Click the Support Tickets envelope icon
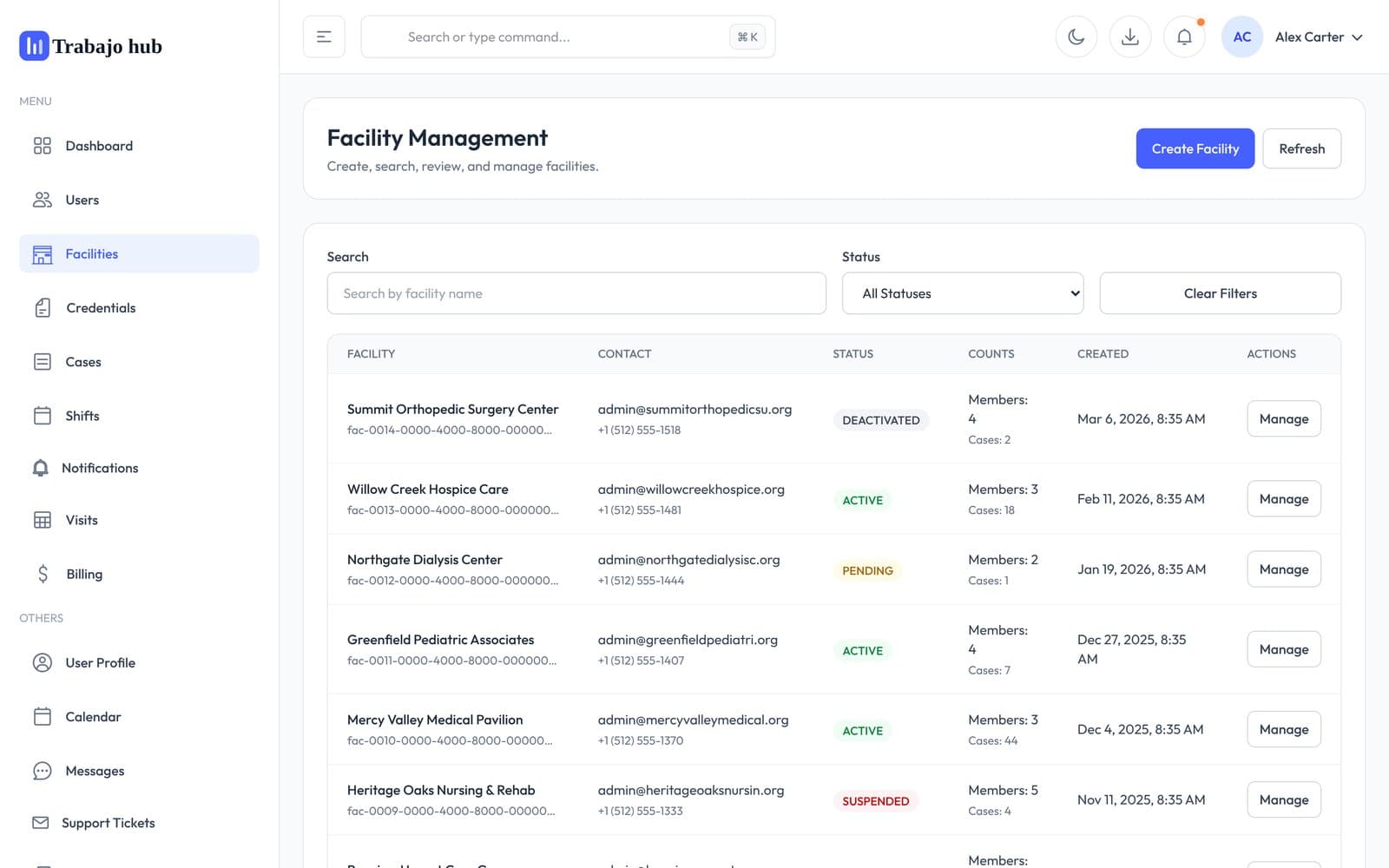The width and height of the screenshot is (1389, 868). (x=40, y=823)
